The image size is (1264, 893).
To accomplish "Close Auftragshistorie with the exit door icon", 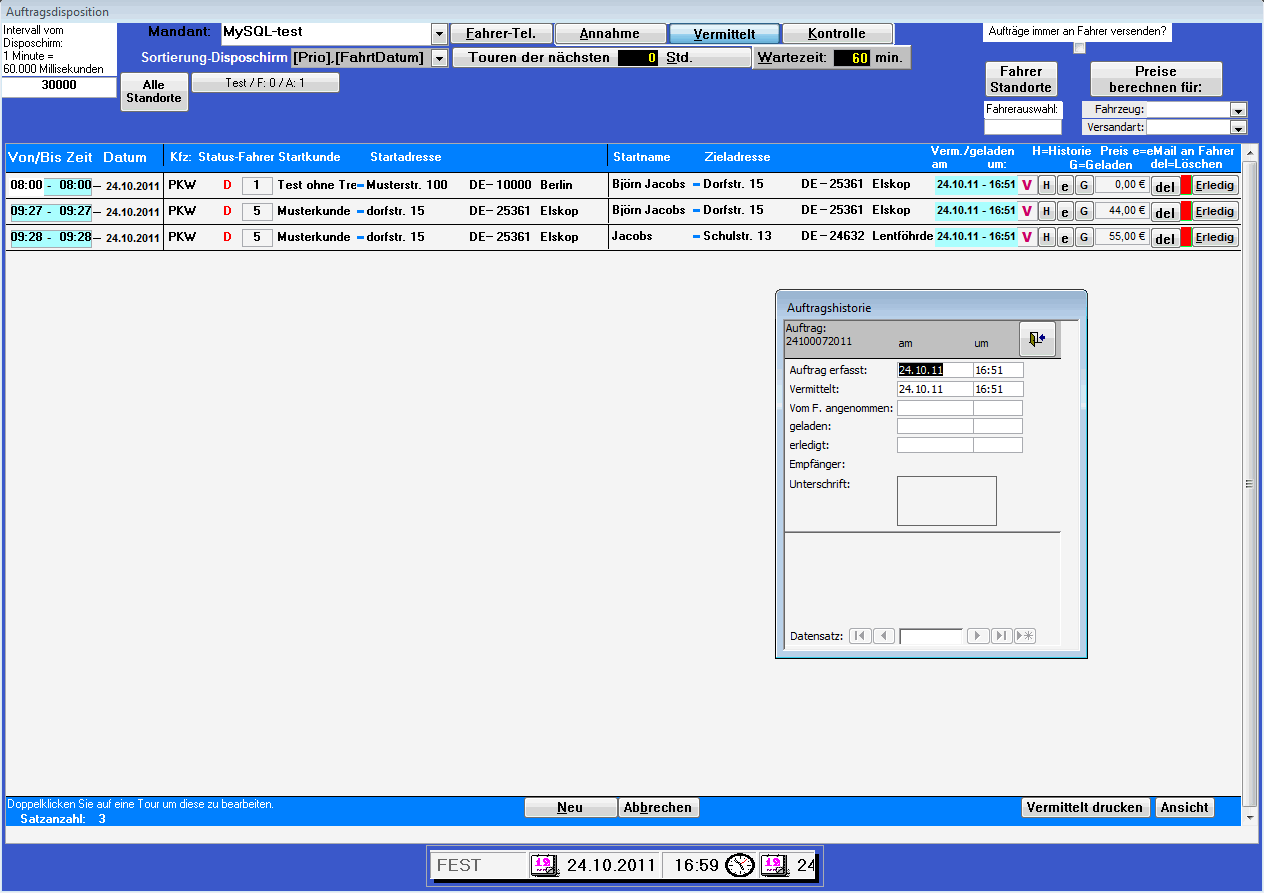I will (1037, 339).
